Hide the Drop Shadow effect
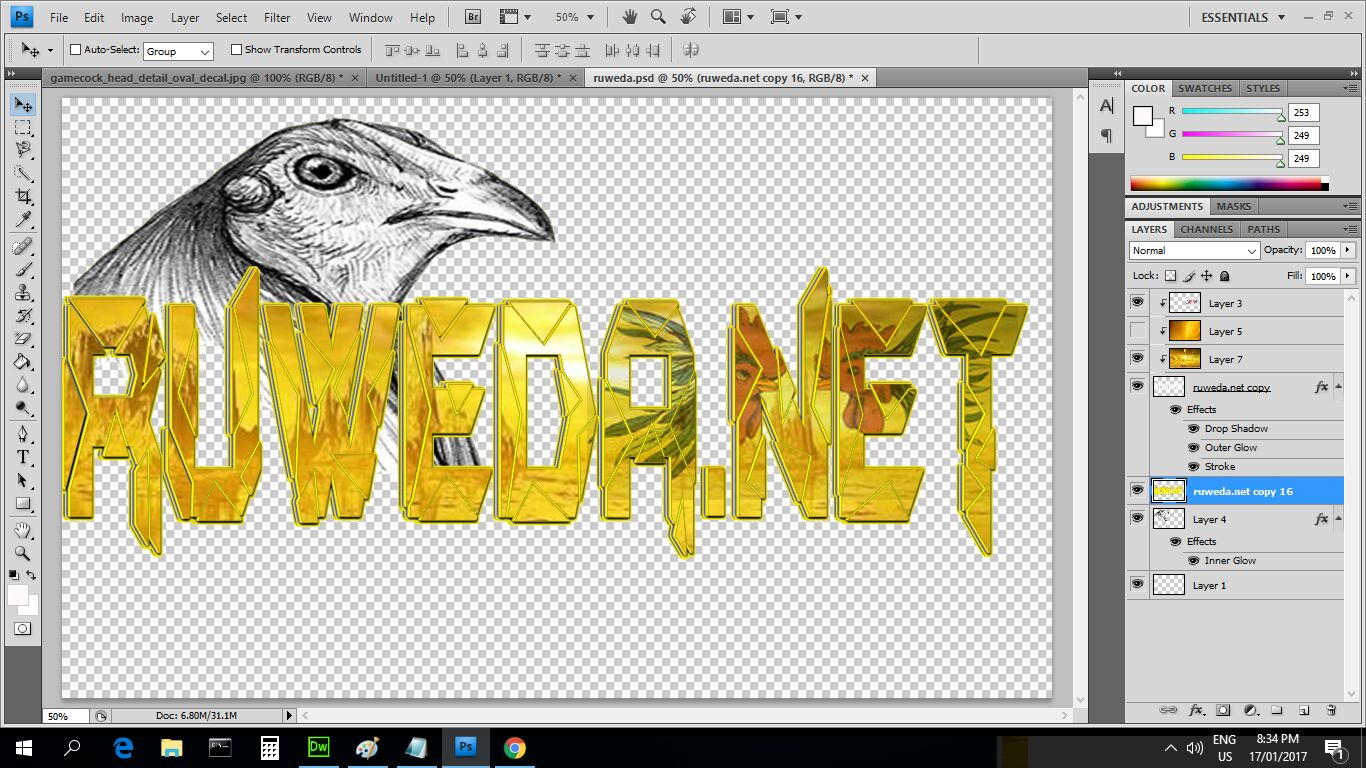 point(1193,429)
